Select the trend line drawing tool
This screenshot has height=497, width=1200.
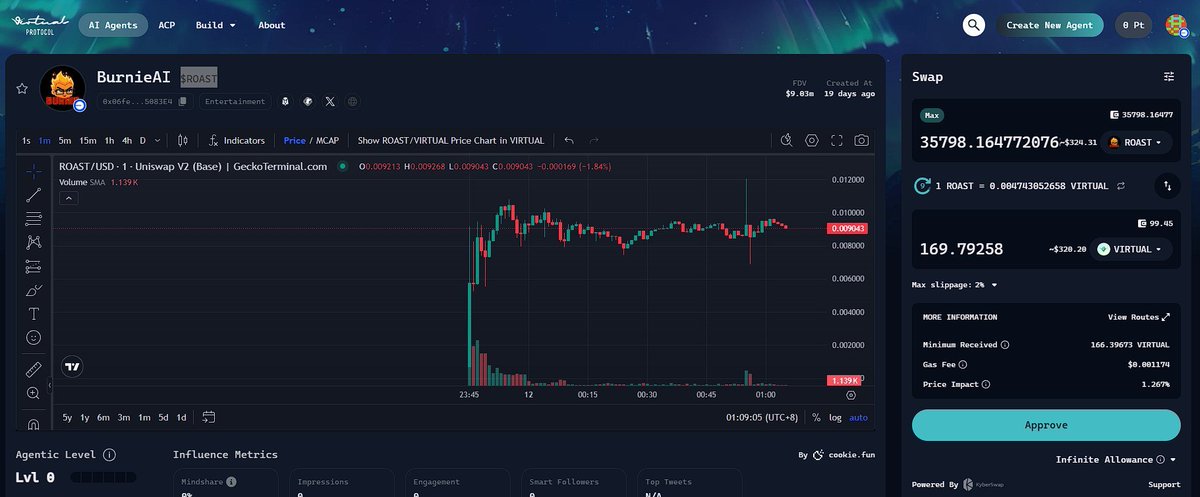coord(33,195)
